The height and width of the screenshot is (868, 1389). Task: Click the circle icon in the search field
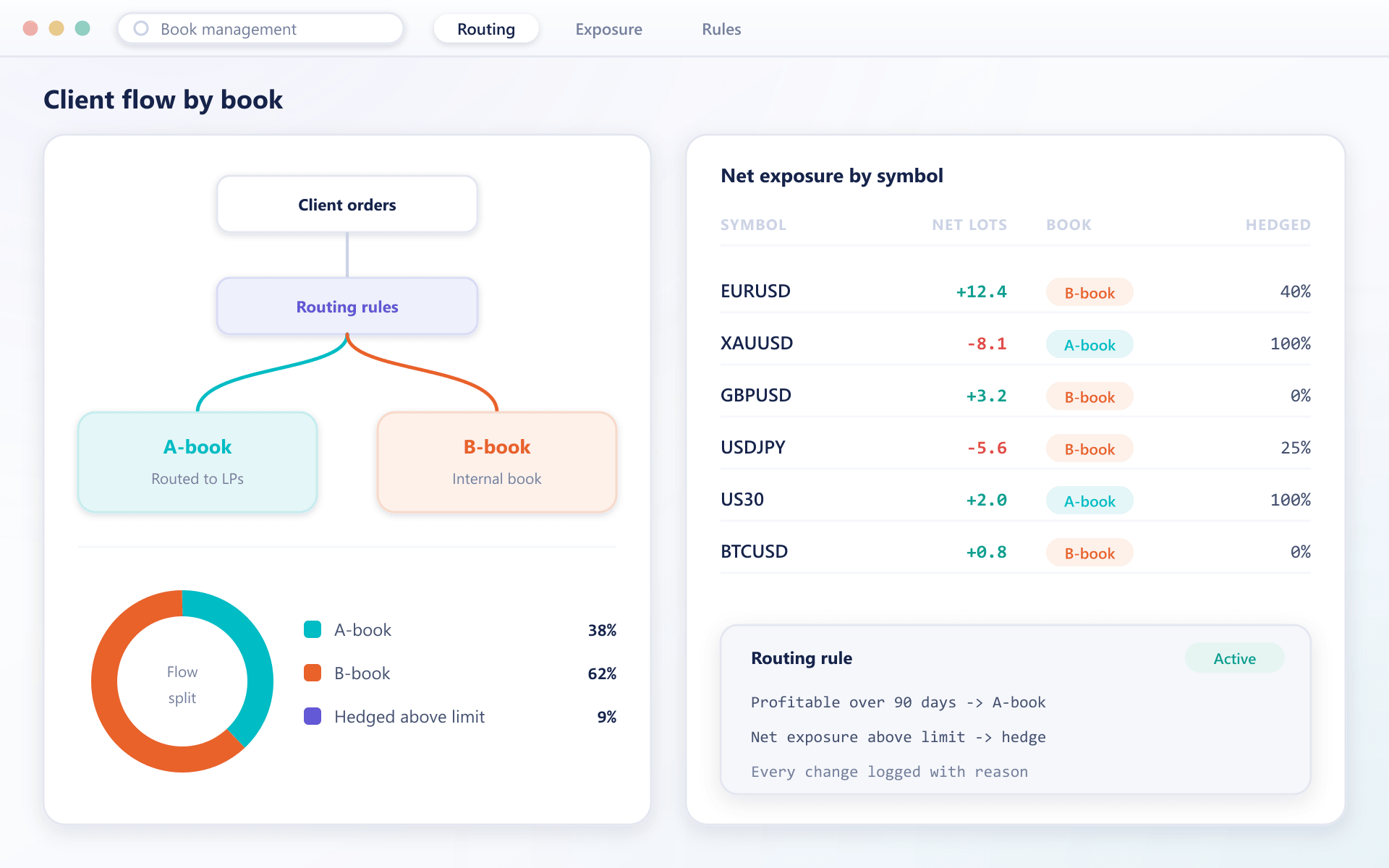coord(141,28)
